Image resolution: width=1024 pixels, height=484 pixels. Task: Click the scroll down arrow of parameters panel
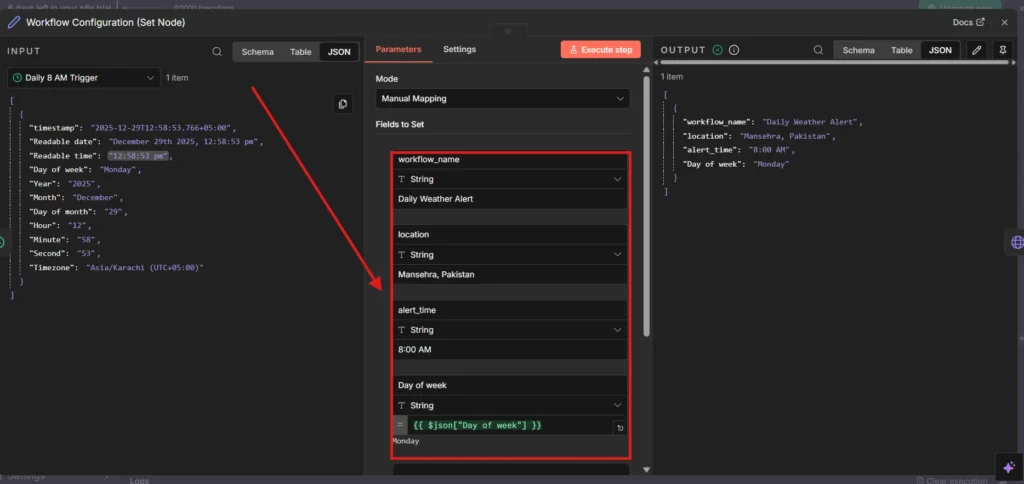coord(647,469)
